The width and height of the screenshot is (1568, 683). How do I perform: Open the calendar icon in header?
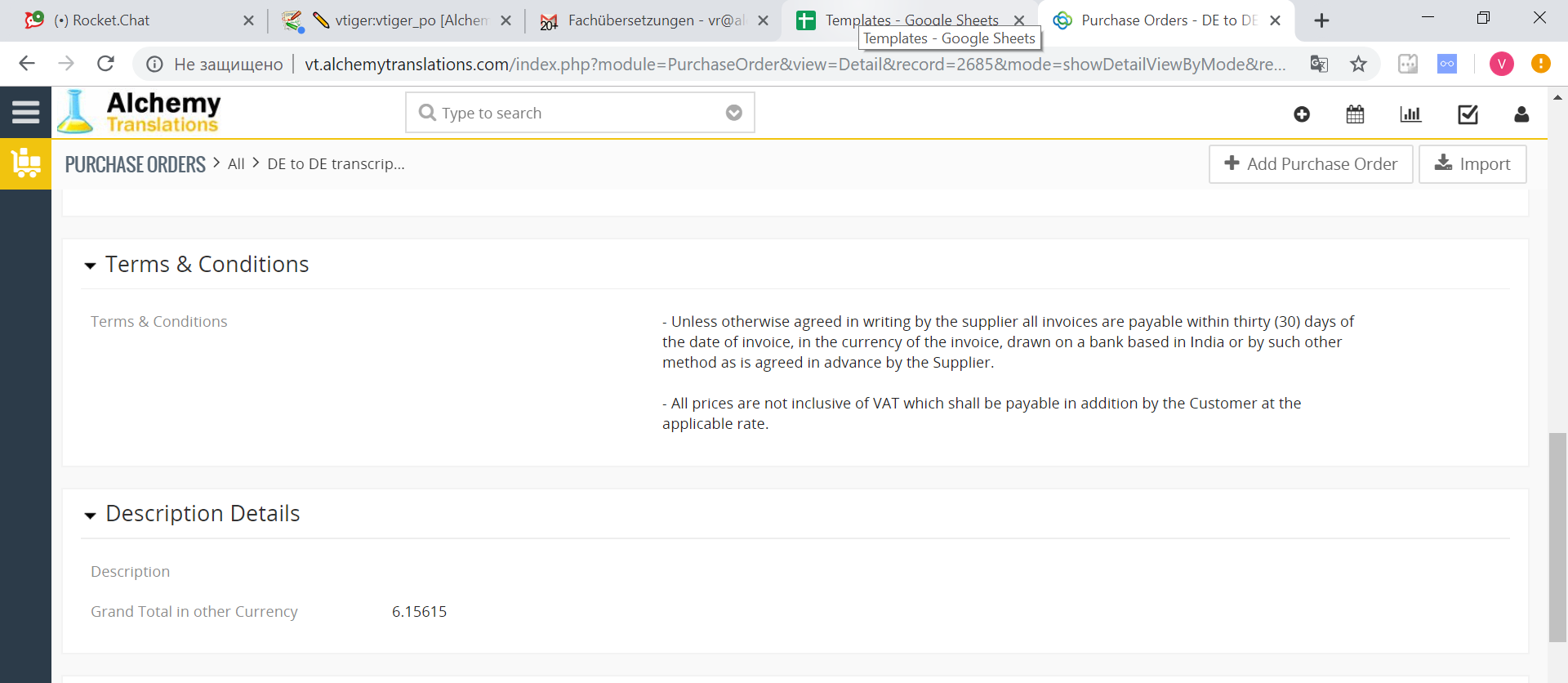point(1355,114)
